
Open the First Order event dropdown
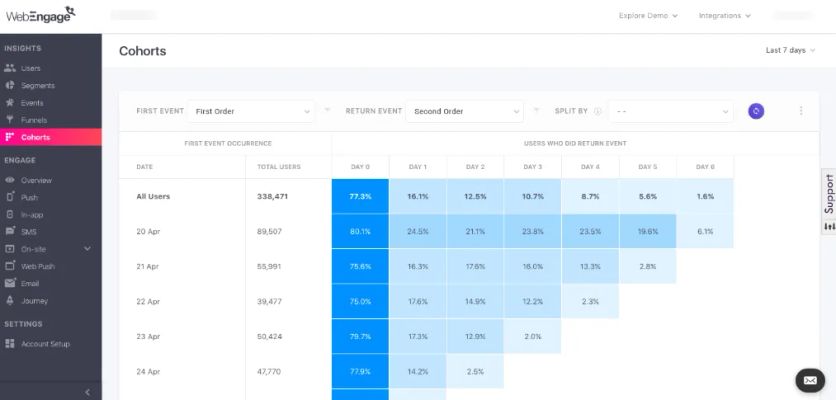(251, 111)
